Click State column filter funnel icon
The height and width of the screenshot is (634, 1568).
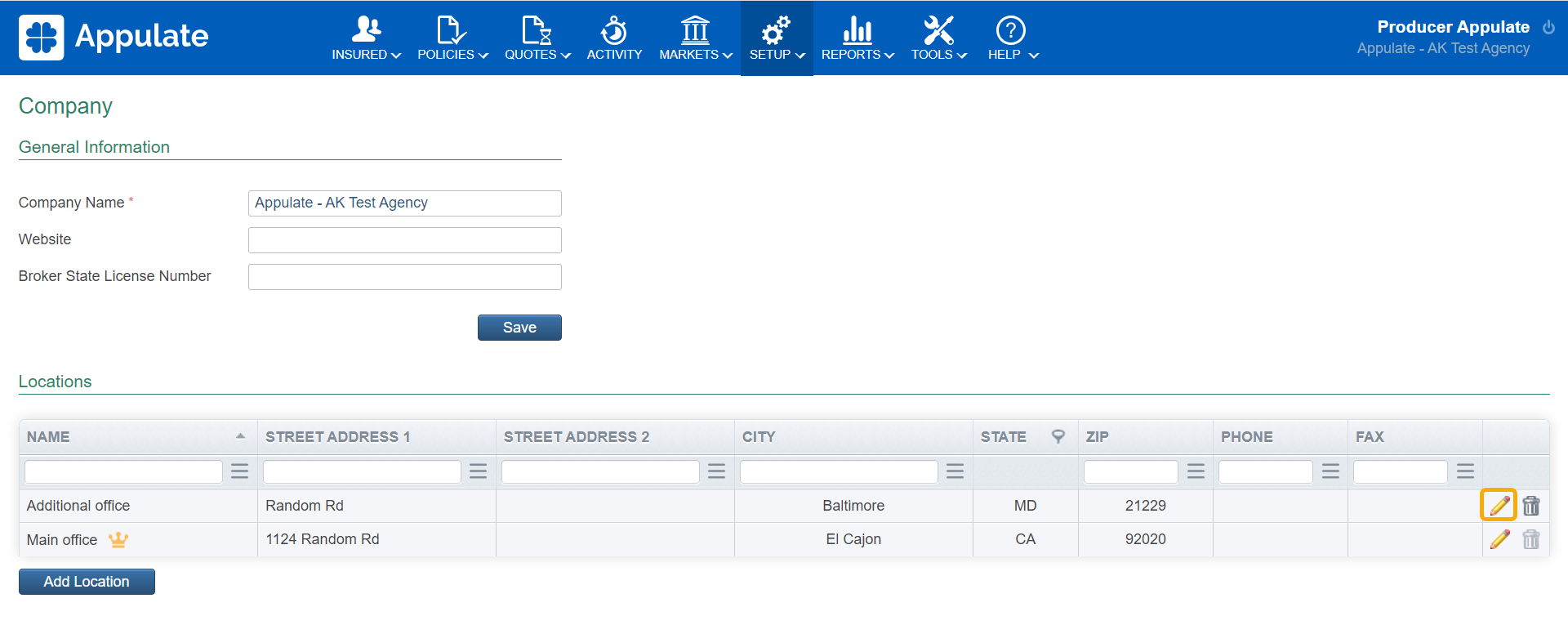point(1058,436)
